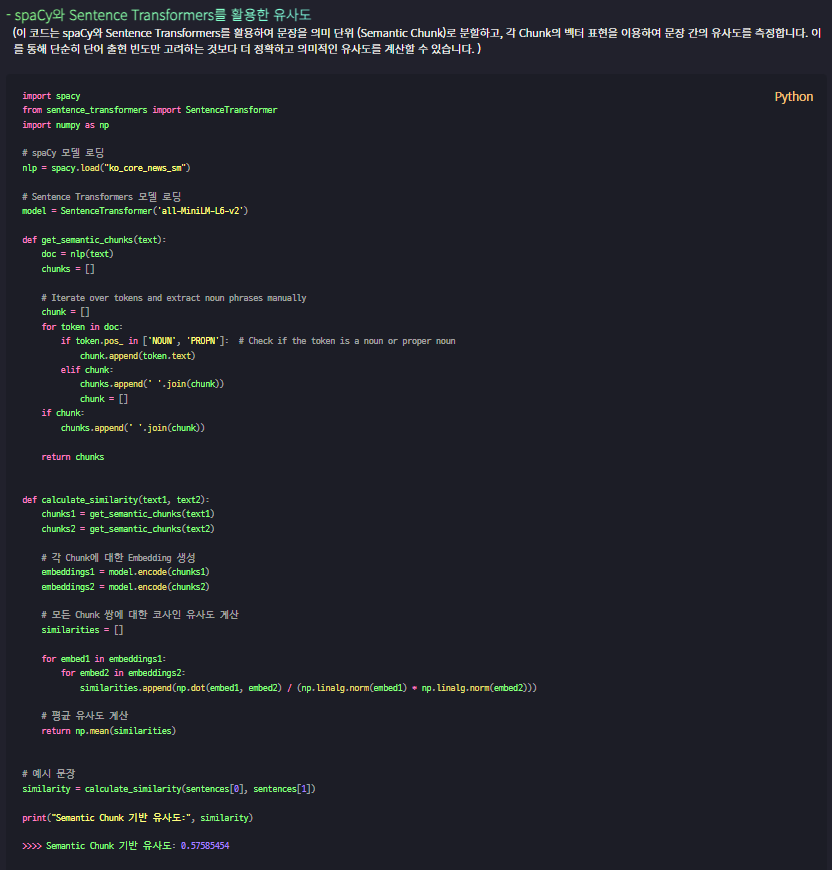Click the 'import spacy' line
This screenshot has width=832, height=870.
pos(51,96)
